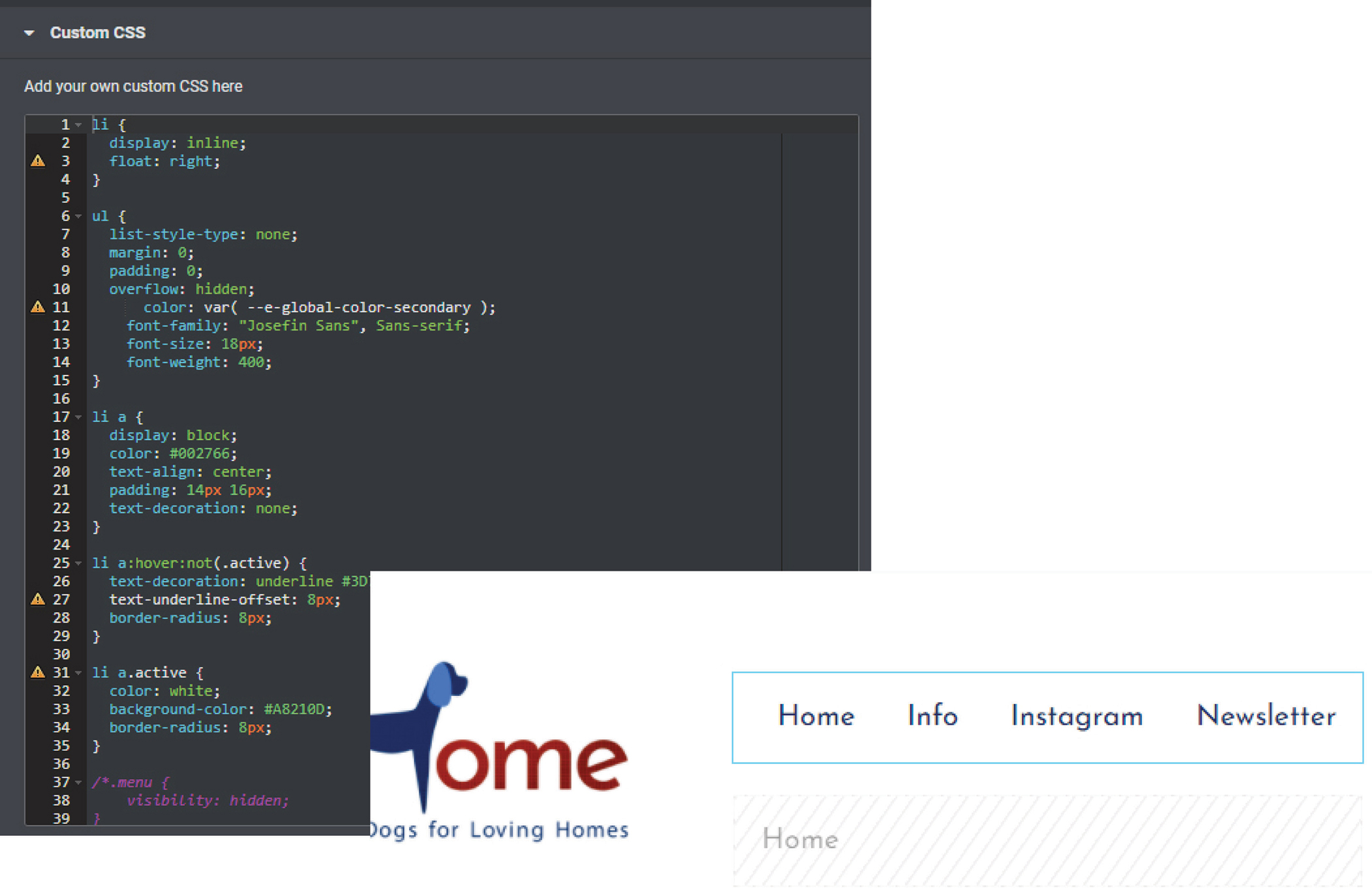Click the color #002766 value in editor
Screen dimensions: 1372x892
[x=199, y=453]
